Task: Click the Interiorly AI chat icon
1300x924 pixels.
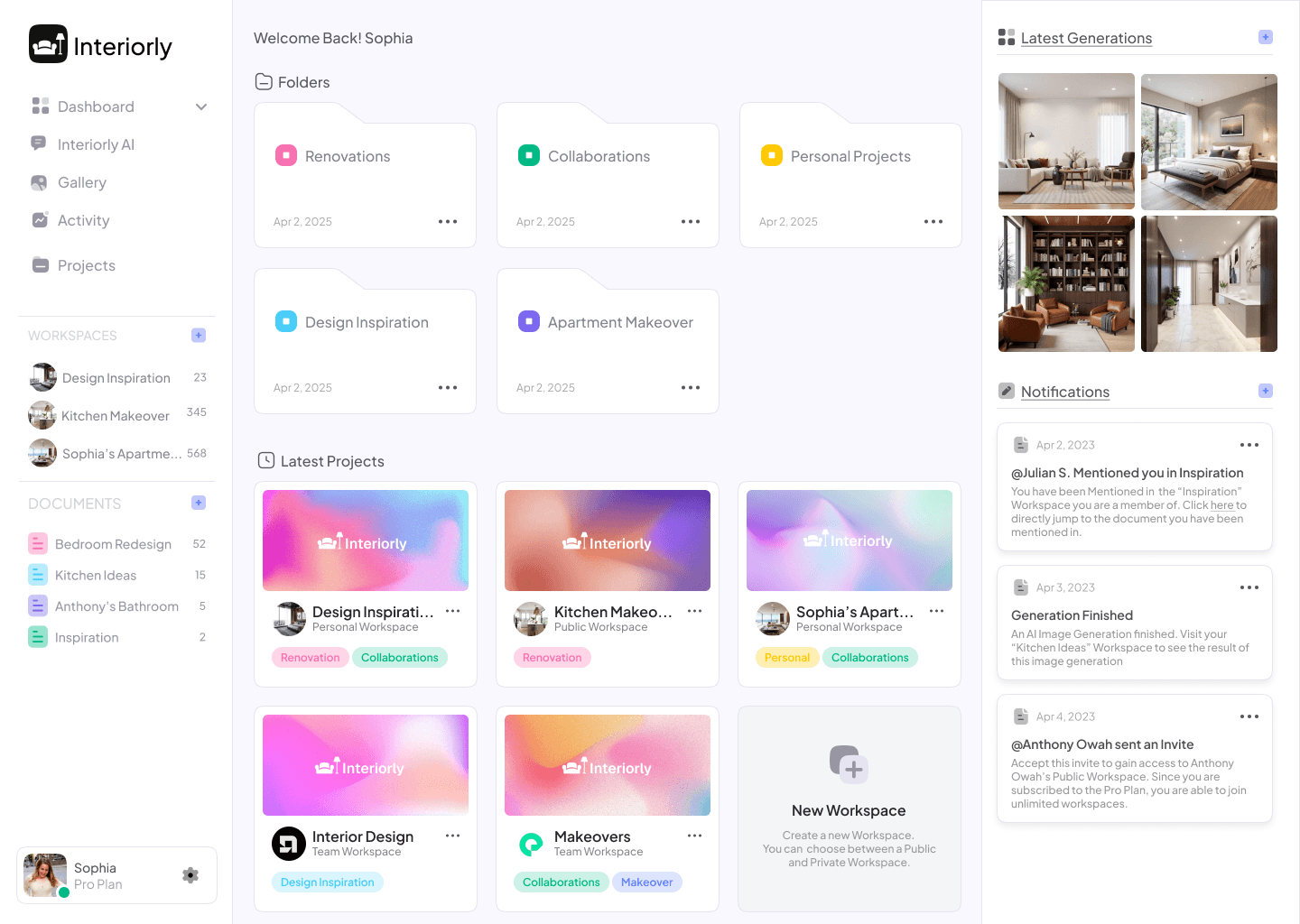Action: pyautogui.click(x=39, y=143)
